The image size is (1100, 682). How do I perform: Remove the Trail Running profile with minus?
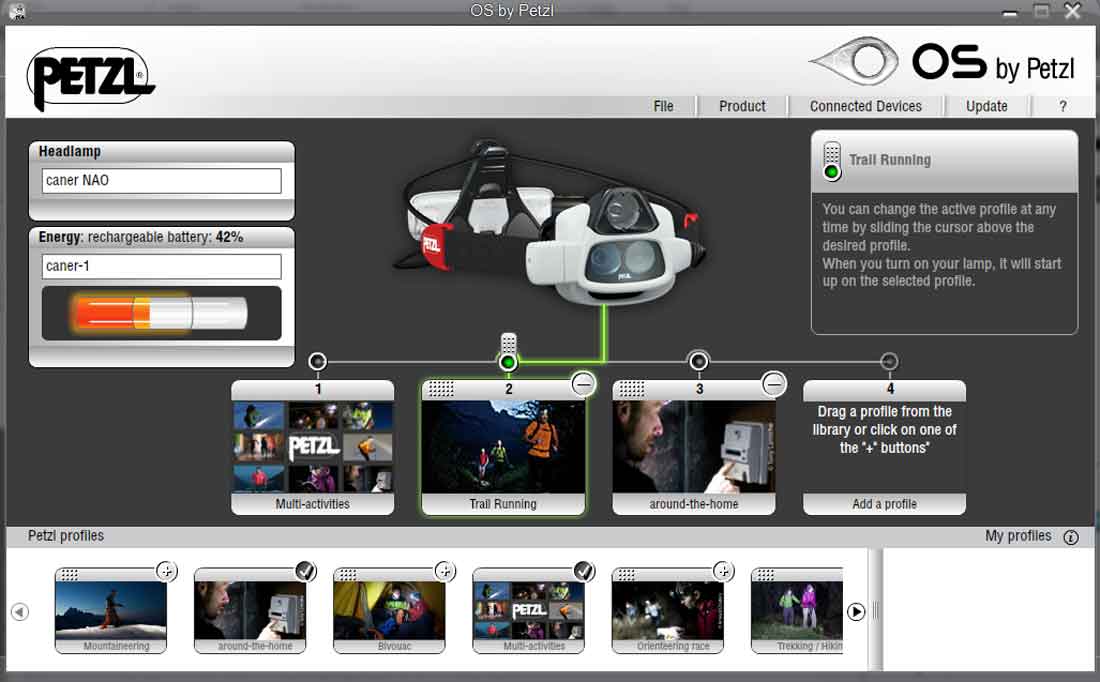point(583,384)
